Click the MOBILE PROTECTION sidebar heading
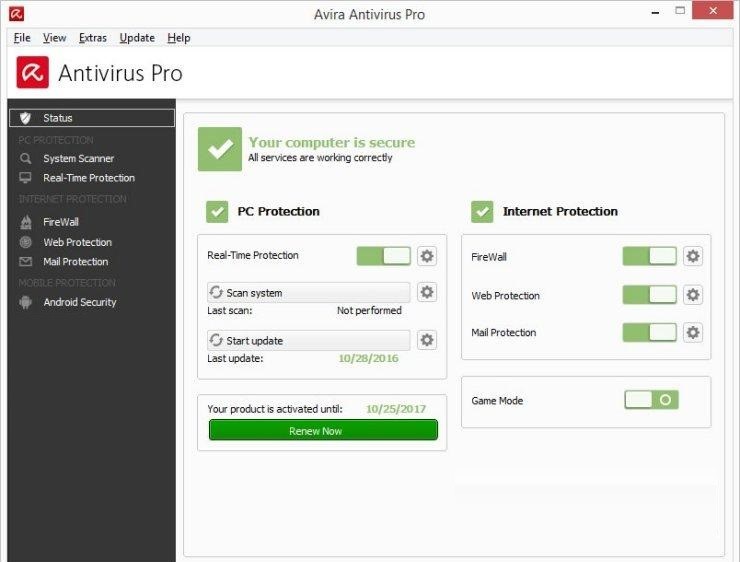 (x=67, y=283)
